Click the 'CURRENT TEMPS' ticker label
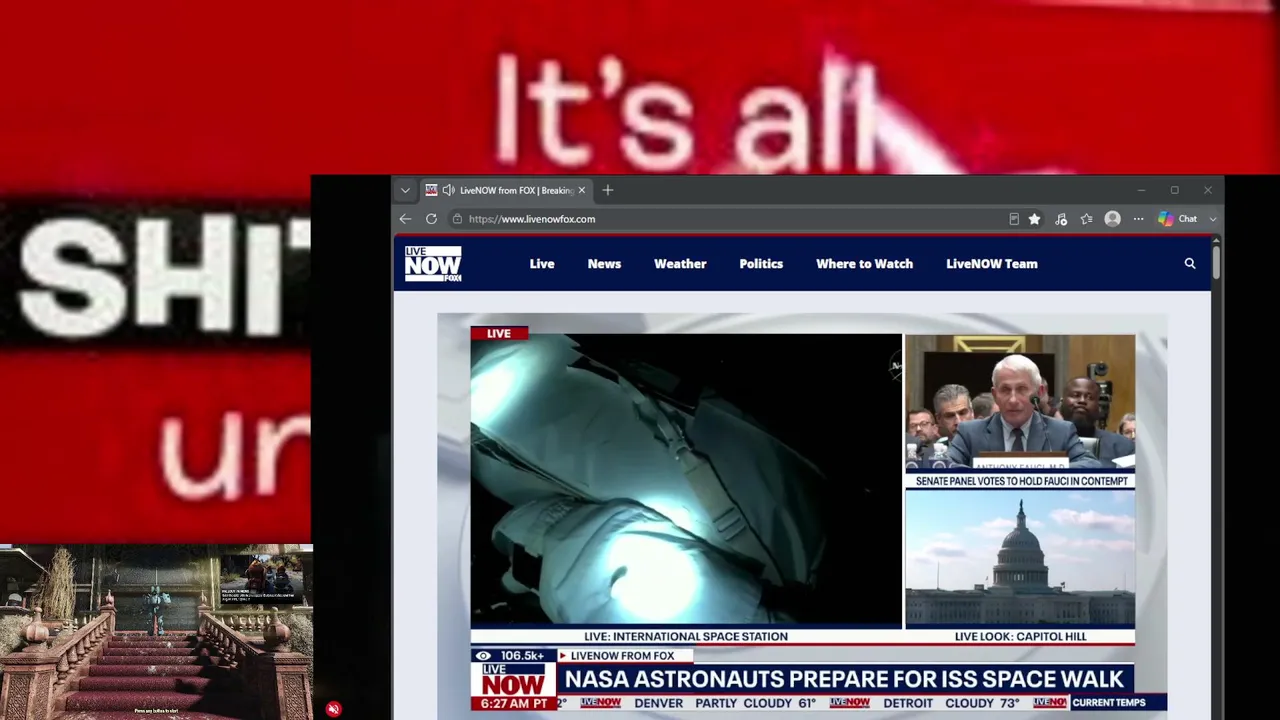Image resolution: width=1280 pixels, height=720 pixels. (1109, 703)
